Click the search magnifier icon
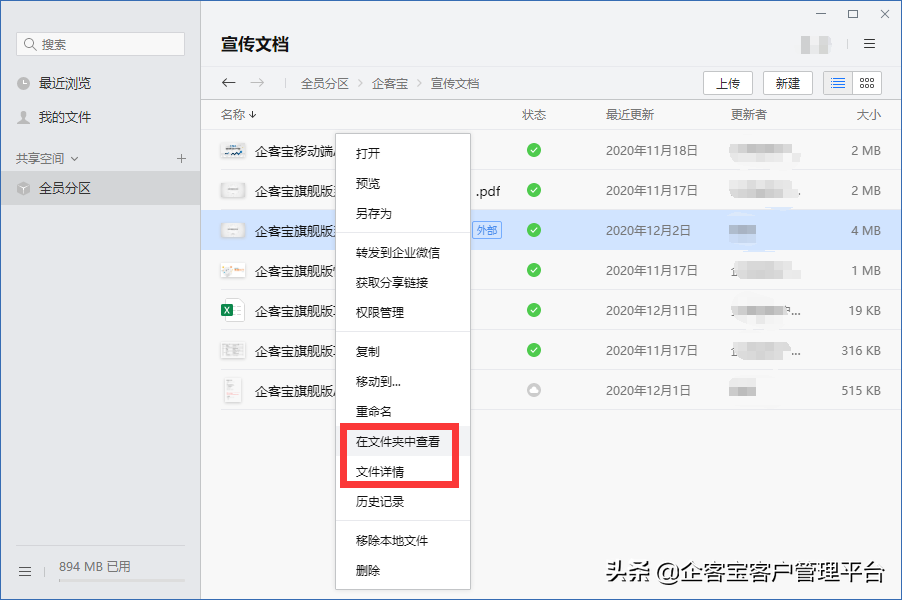This screenshot has height=600, width=902. pos(30,44)
